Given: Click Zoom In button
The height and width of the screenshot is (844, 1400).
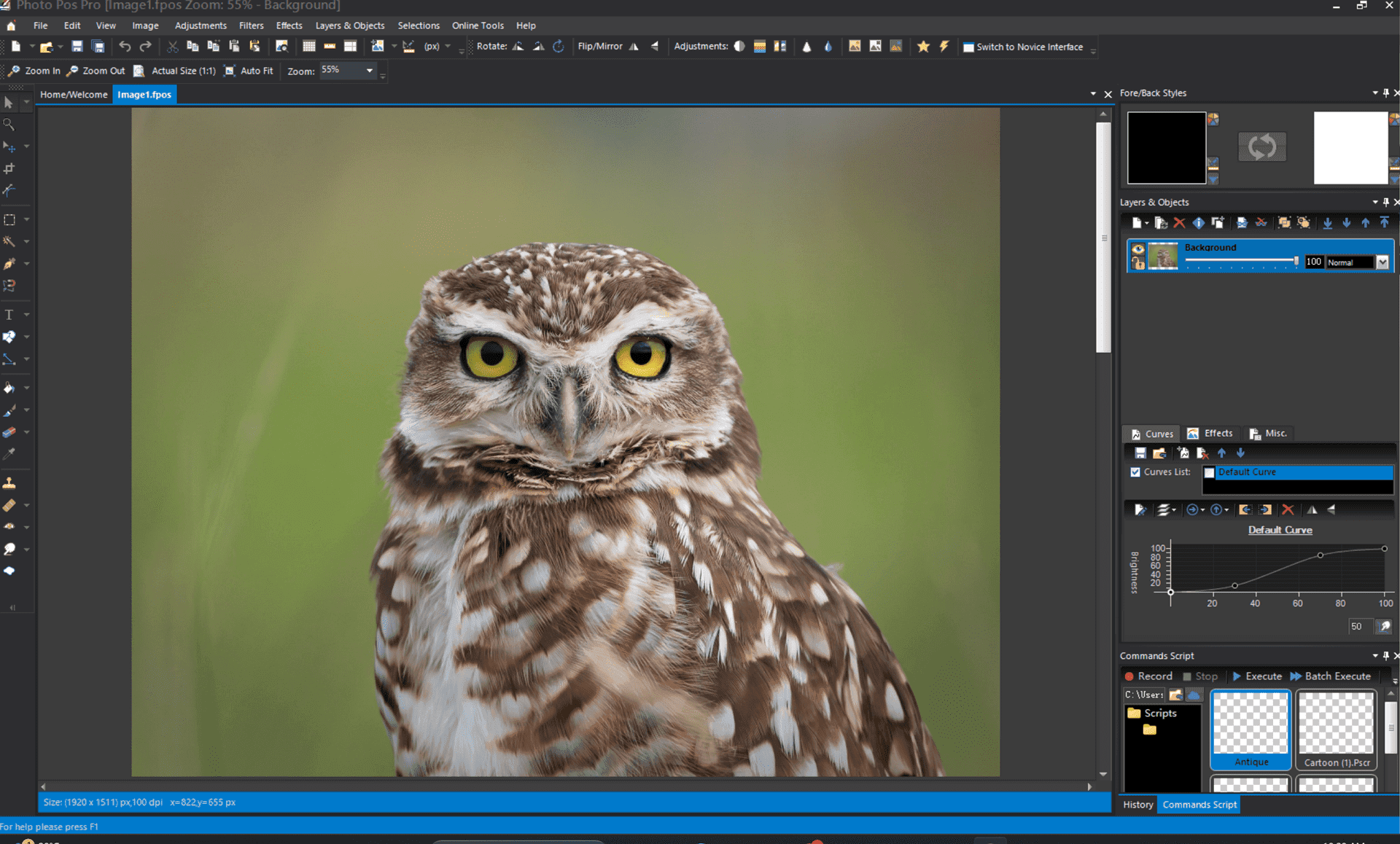Looking at the screenshot, I should [34, 71].
